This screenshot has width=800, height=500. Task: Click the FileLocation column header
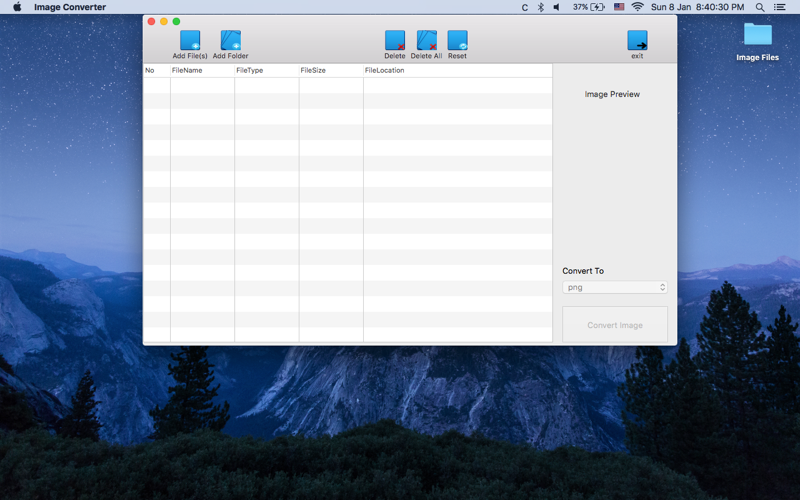458,70
